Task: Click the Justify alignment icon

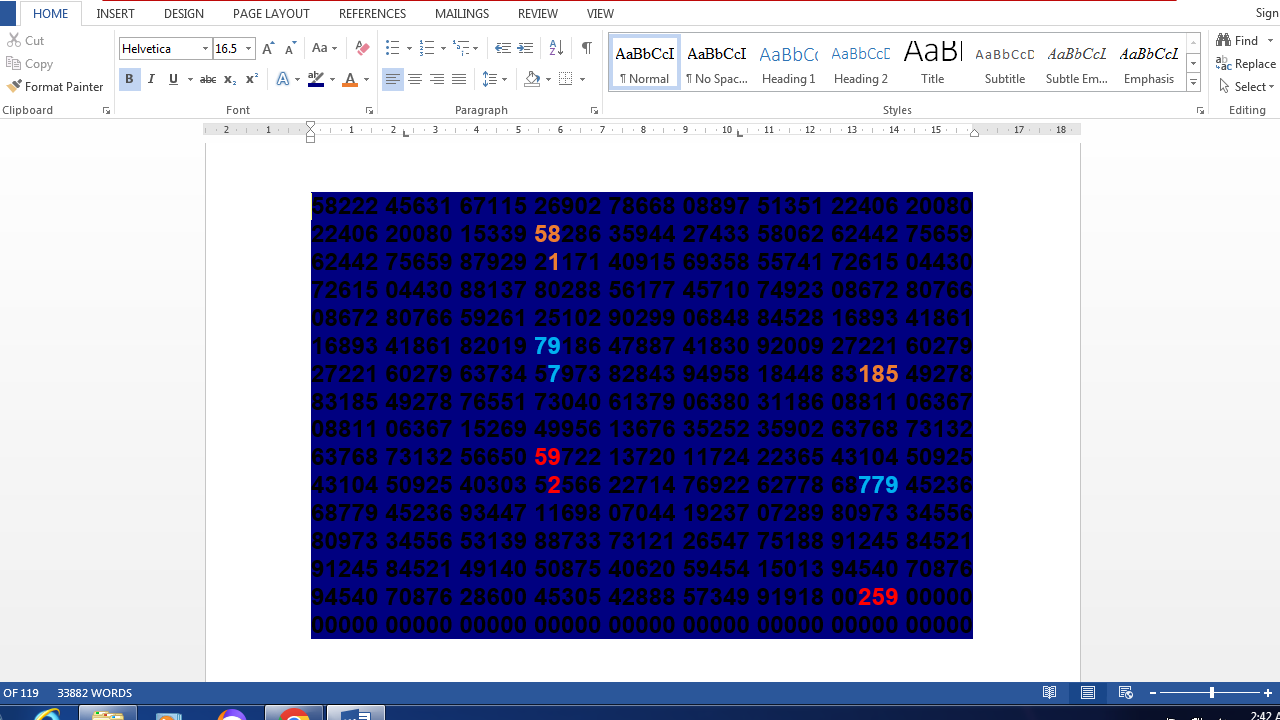Action: (x=459, y=79)
